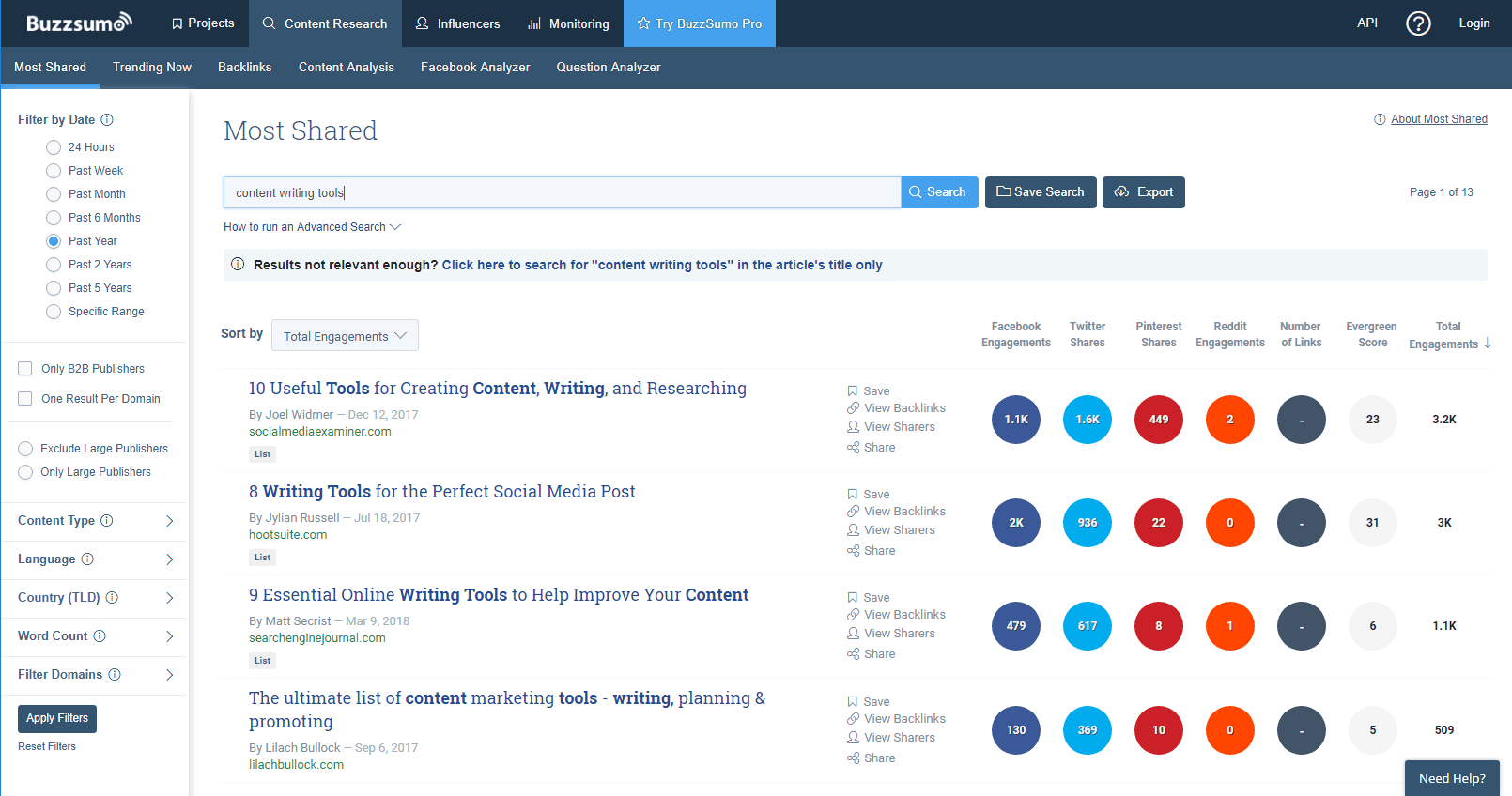Select the Past Week date filter
The width and height of the screenshot is (1512, 796).
tap(54, 171)
